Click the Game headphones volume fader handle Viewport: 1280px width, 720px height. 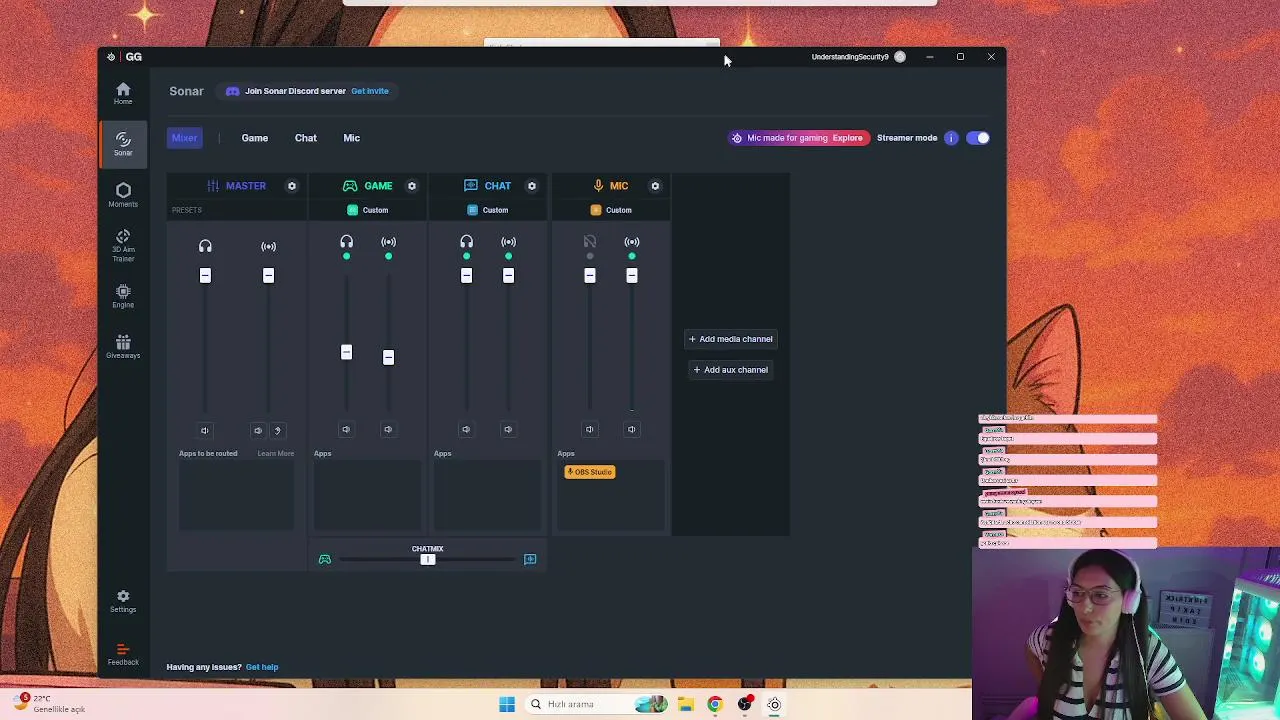point(346,352)
